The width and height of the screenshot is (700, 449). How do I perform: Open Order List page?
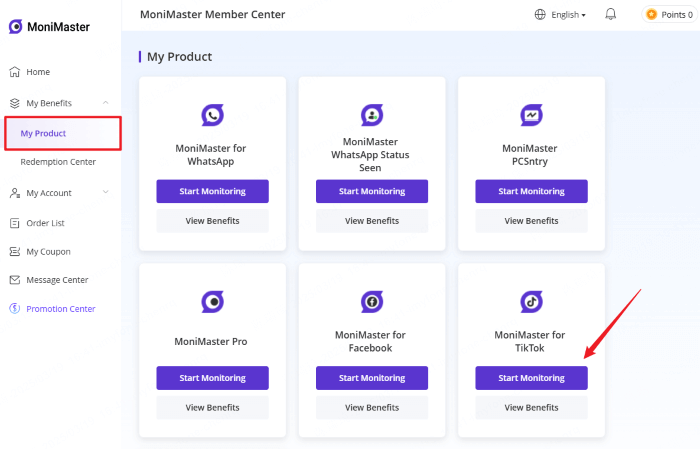[45, 223]
